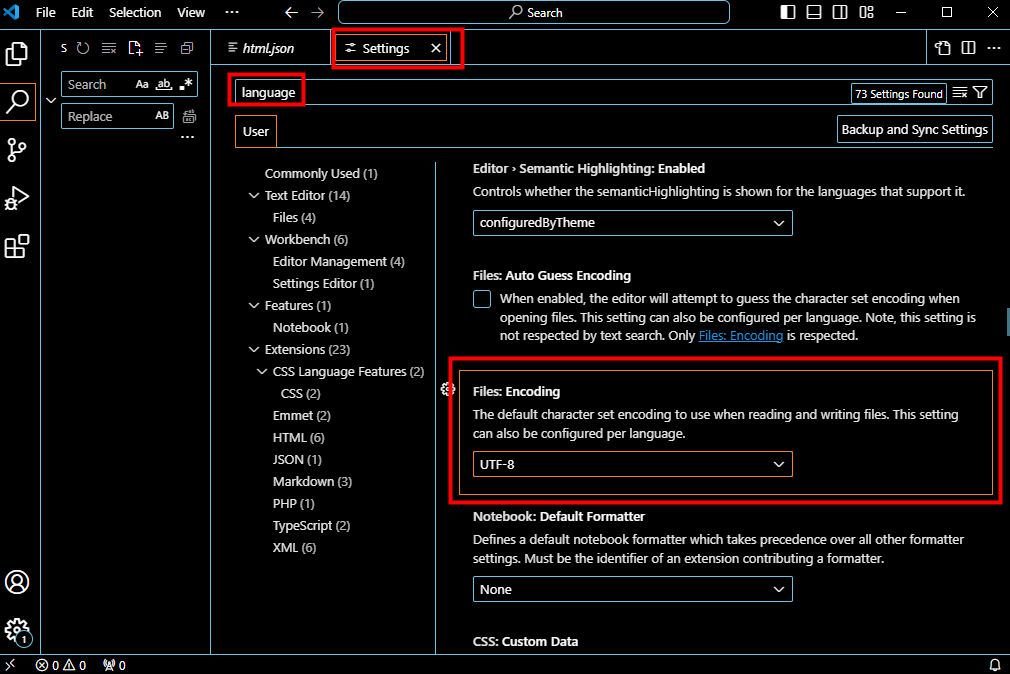Viewport: 1010px width, 674px height.
Task: Click the Filter settings funnel icon
Action: [x=980, y=92]
